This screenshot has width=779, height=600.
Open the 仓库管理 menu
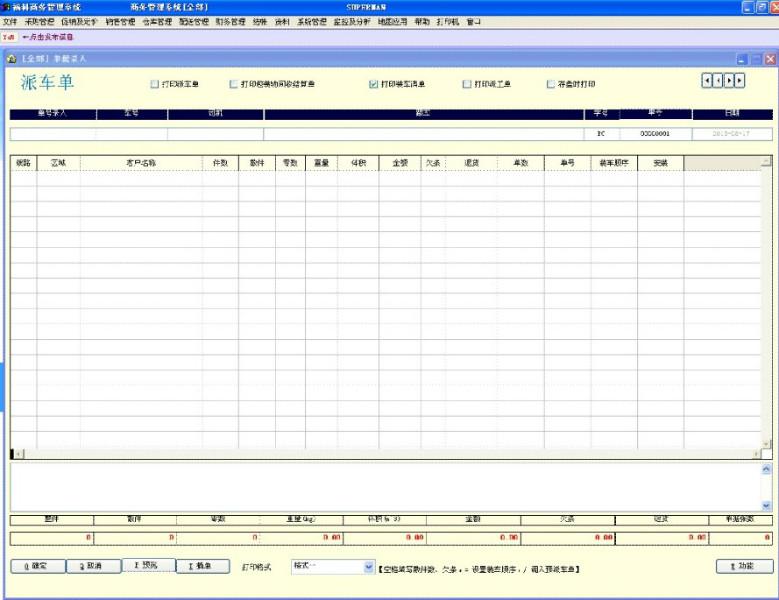point(157,21)
